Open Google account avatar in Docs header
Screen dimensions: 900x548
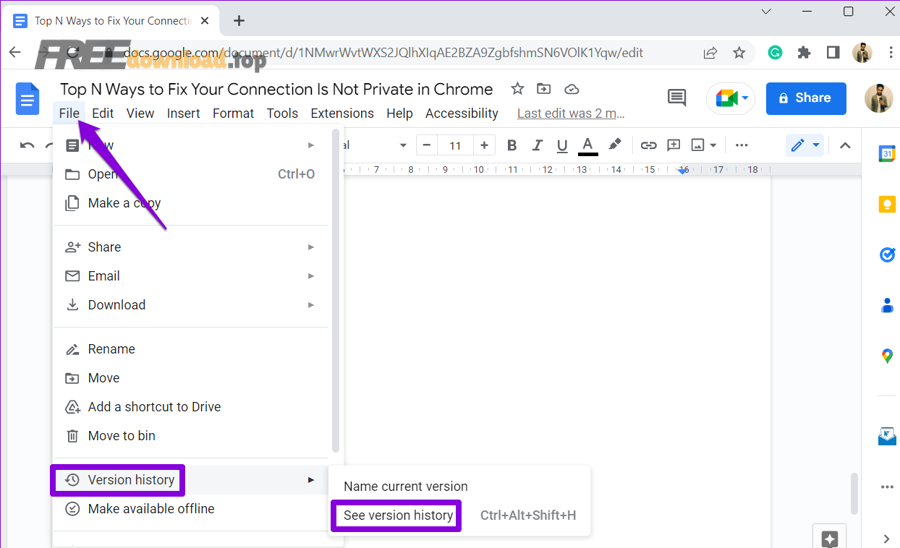(x=879, y=98)
